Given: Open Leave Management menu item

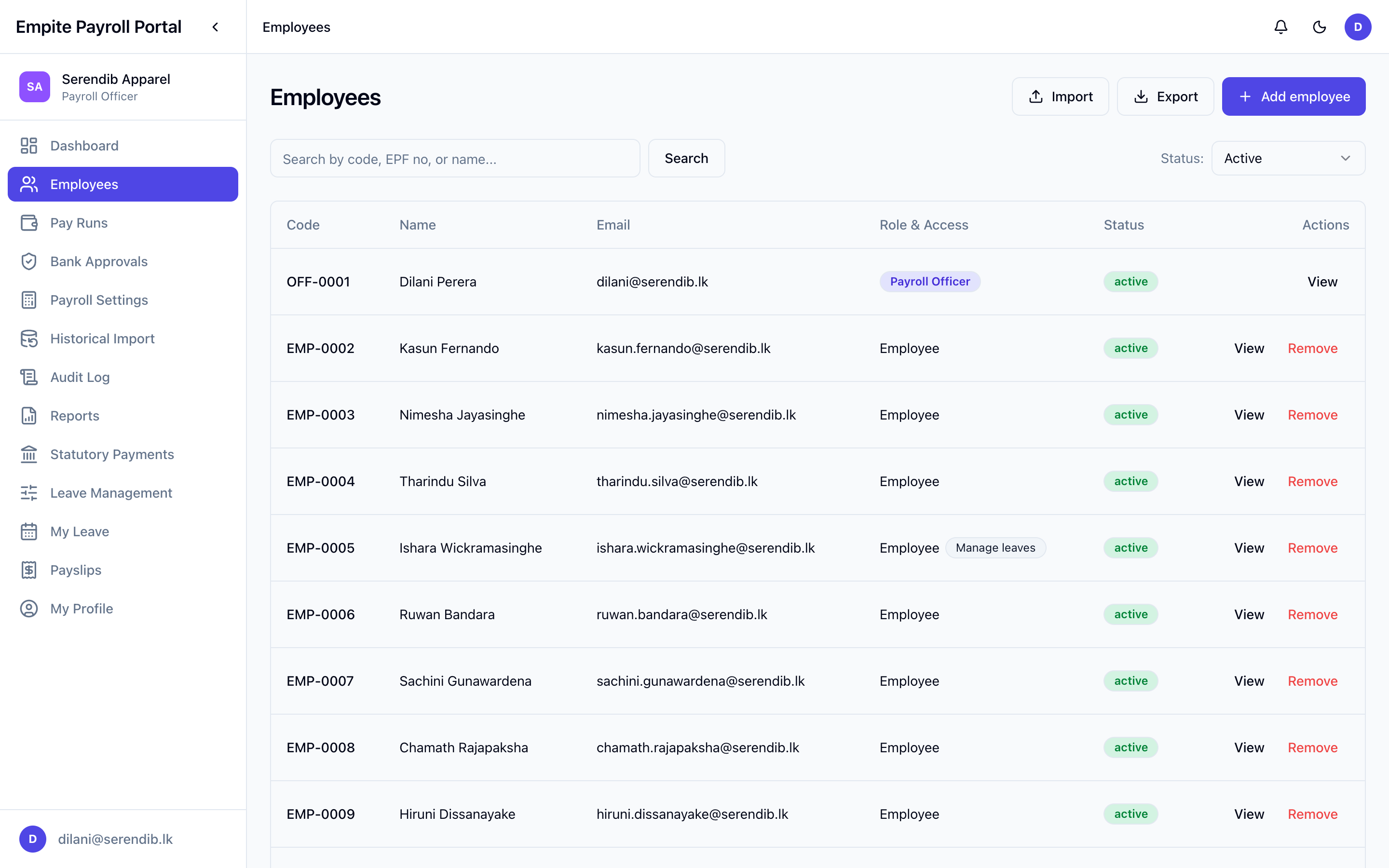Looking at the screenshot, I should pos(123,492).
